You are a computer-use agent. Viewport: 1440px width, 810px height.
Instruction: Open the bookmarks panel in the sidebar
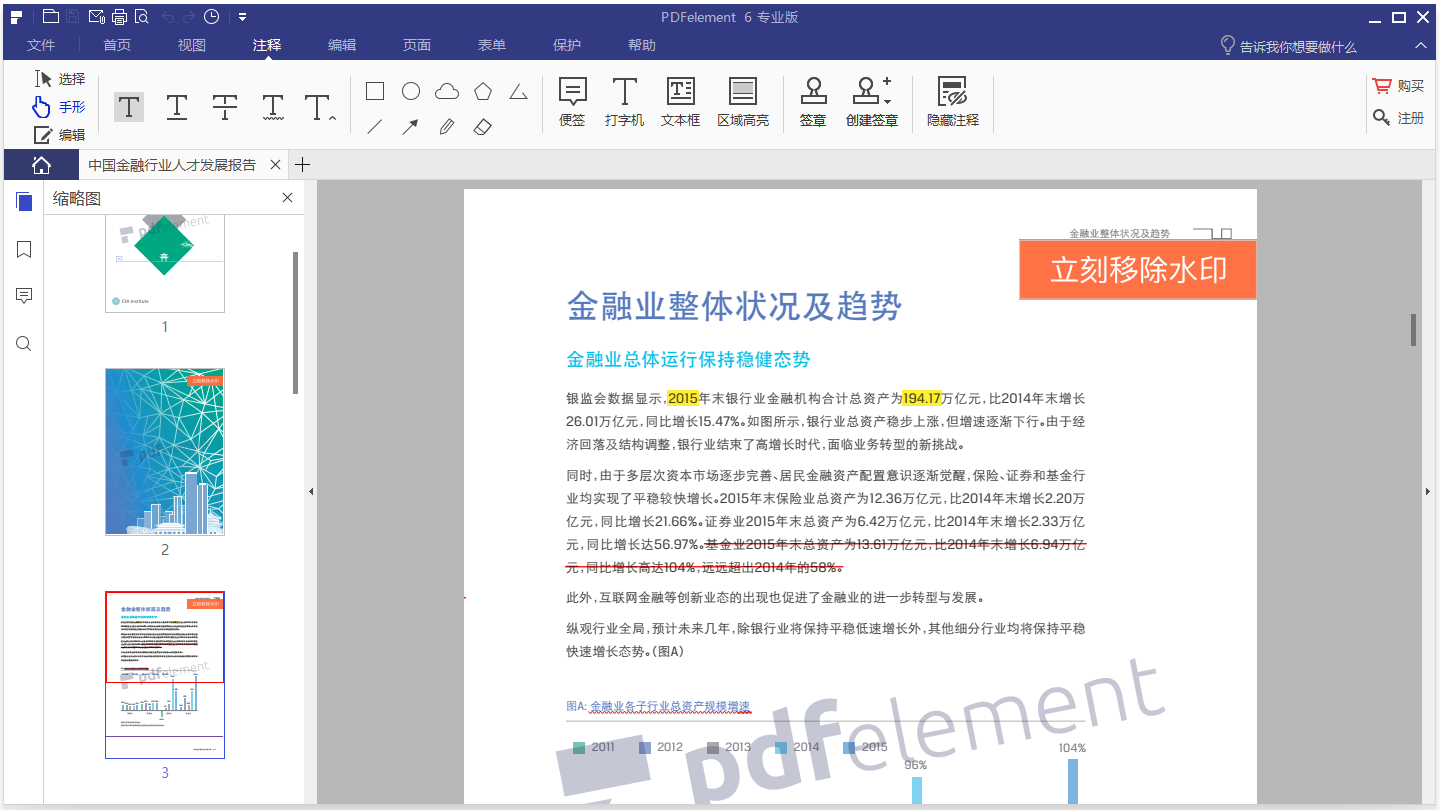tap(24, 249)
